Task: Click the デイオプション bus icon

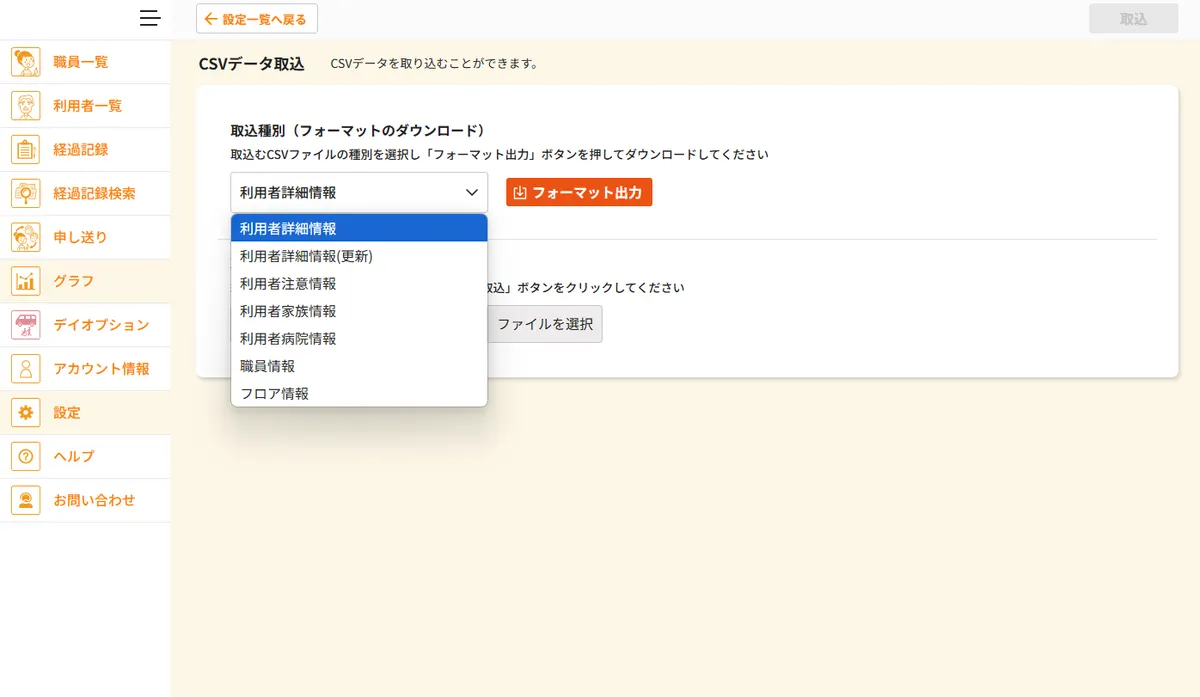Action: pyautogui.click(x=25, y=325)
